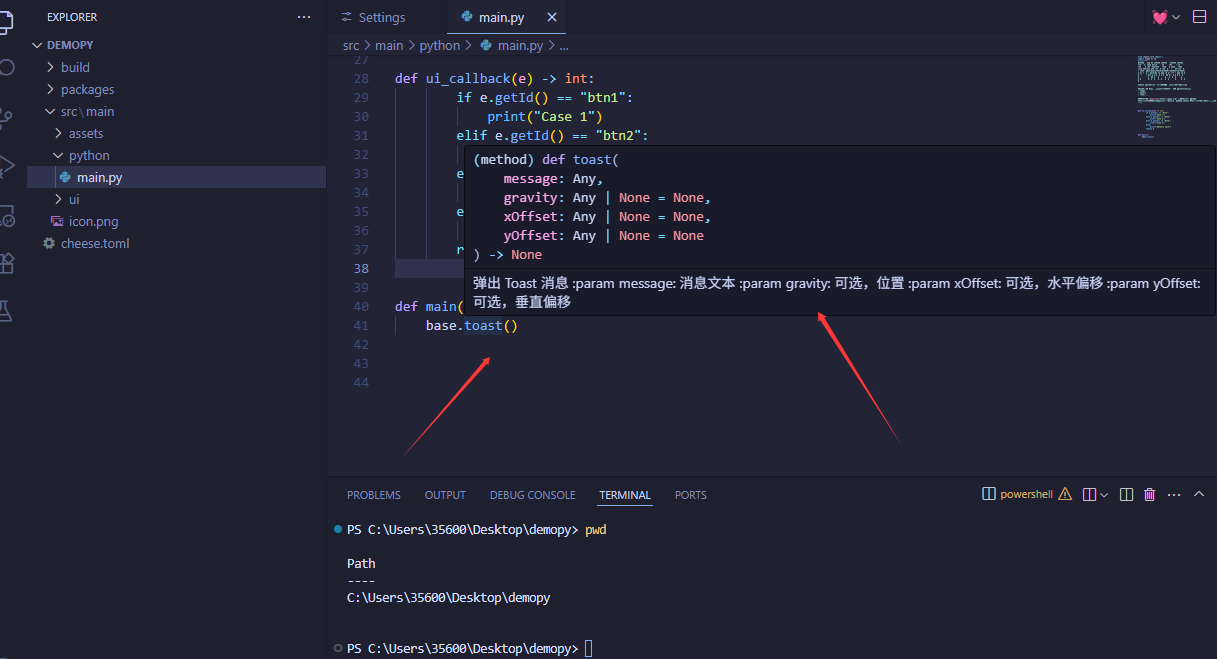
Task: Open terminal panel more actions ellipsis
Action: pyautogui.click(x=1174, y=494)
